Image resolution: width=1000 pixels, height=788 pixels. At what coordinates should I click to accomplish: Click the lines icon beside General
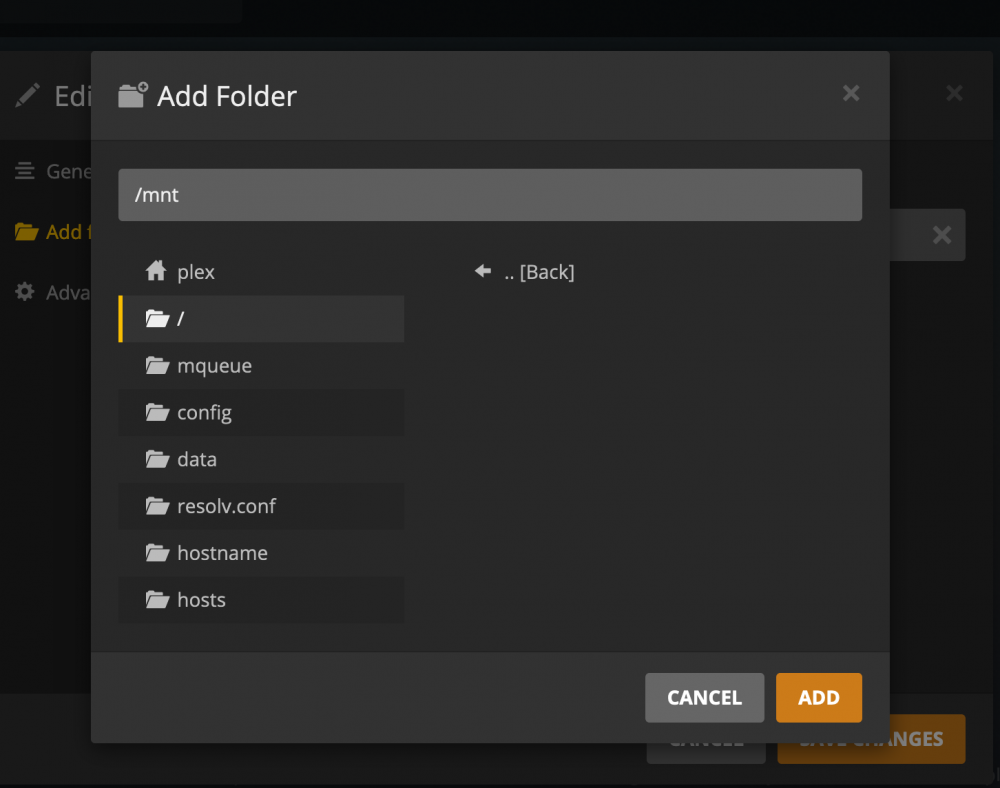tap(25, 171)
